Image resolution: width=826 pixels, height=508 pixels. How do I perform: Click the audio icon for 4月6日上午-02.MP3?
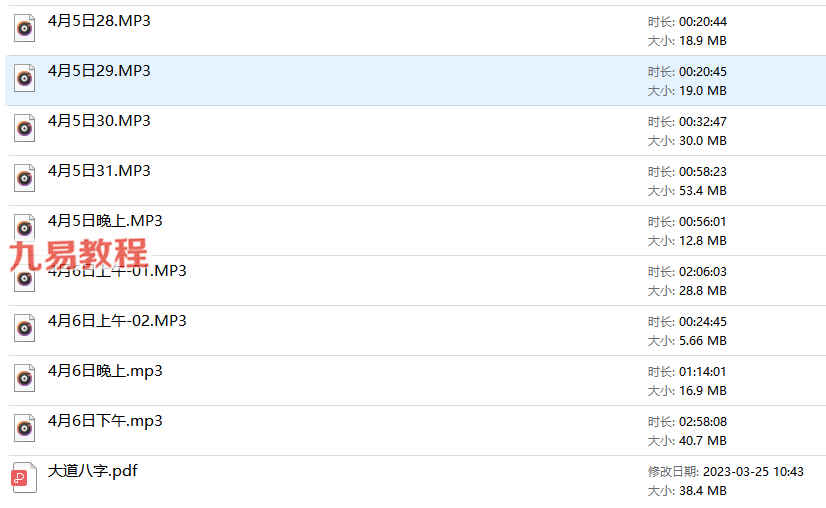pos(24,328)
